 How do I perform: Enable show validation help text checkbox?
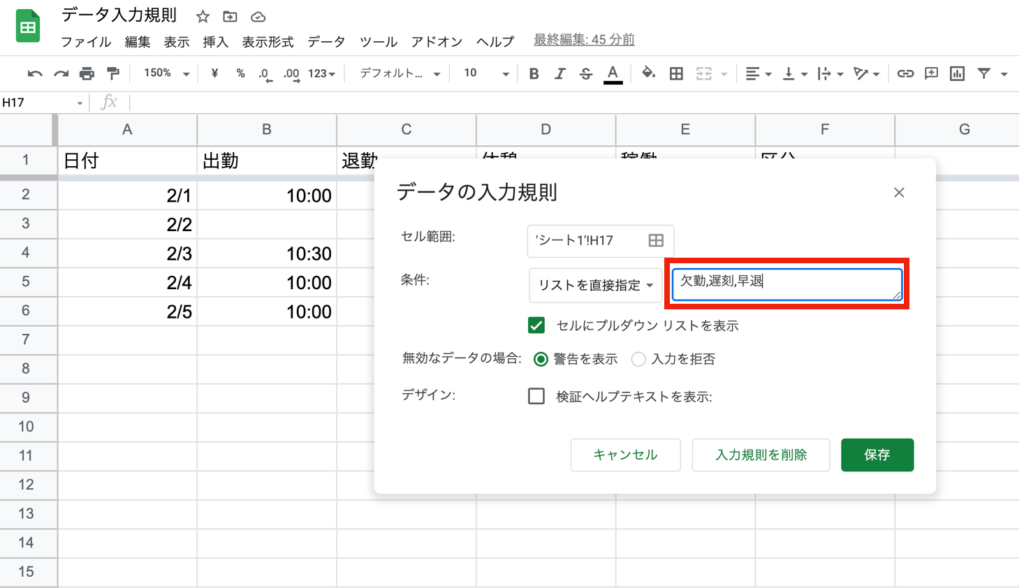tap(536, 396)
